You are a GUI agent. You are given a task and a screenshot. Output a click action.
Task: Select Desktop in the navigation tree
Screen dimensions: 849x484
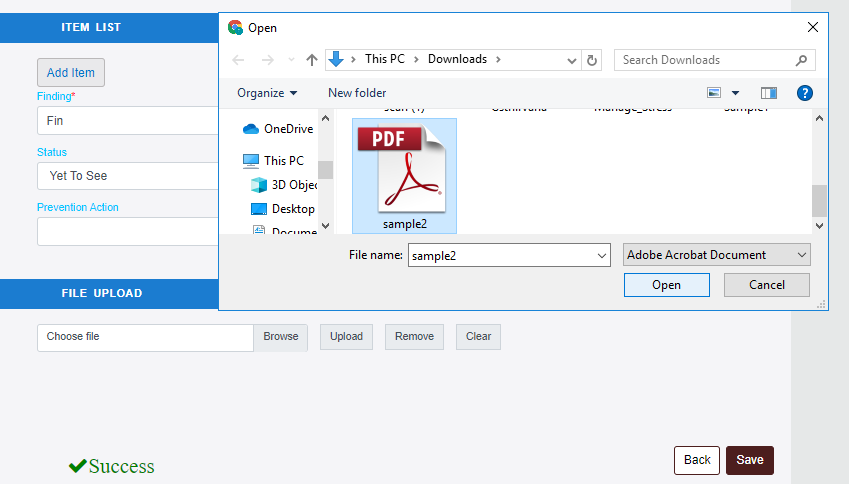click(292, 209)
